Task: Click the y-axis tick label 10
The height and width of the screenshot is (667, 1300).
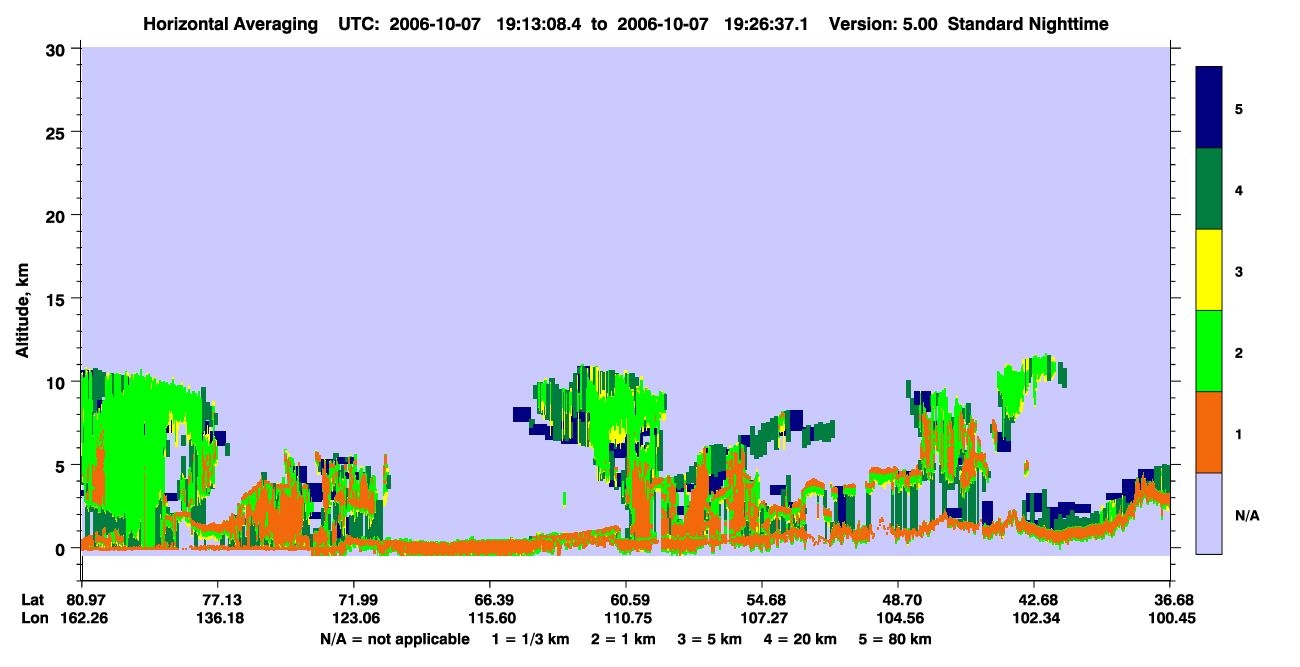Action: pyautogui.click(x=58, y=382)
